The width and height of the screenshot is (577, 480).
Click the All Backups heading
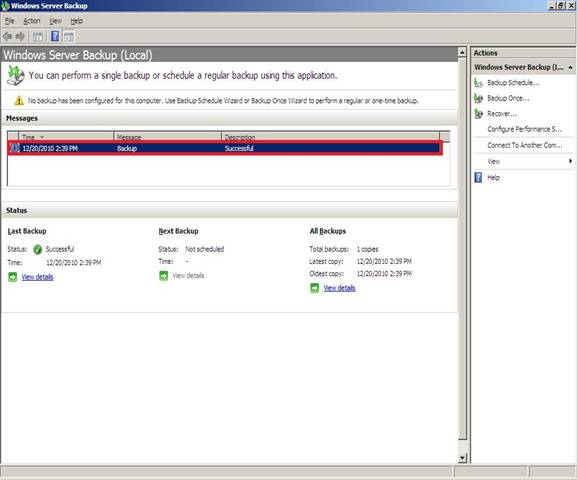[x=328, y=231]
